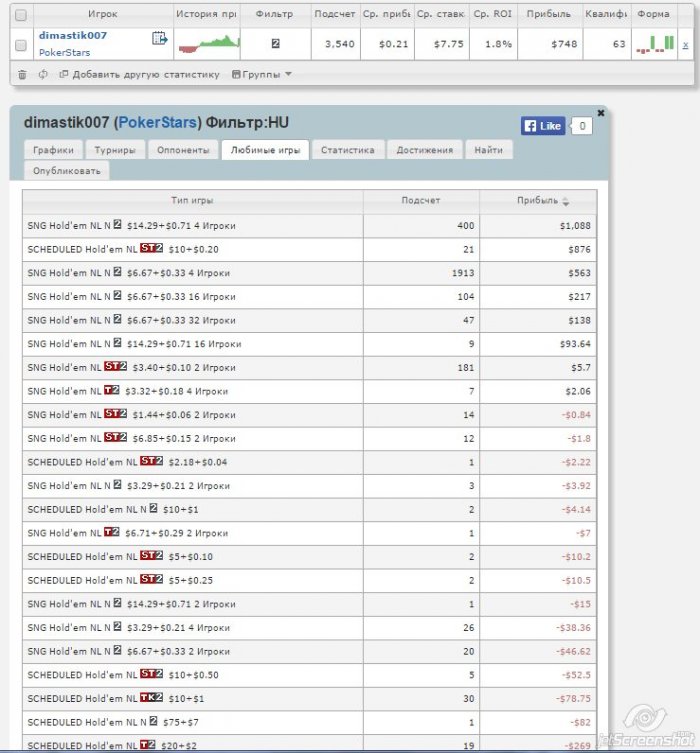Open the dimastik007 player link

point(72,36)
